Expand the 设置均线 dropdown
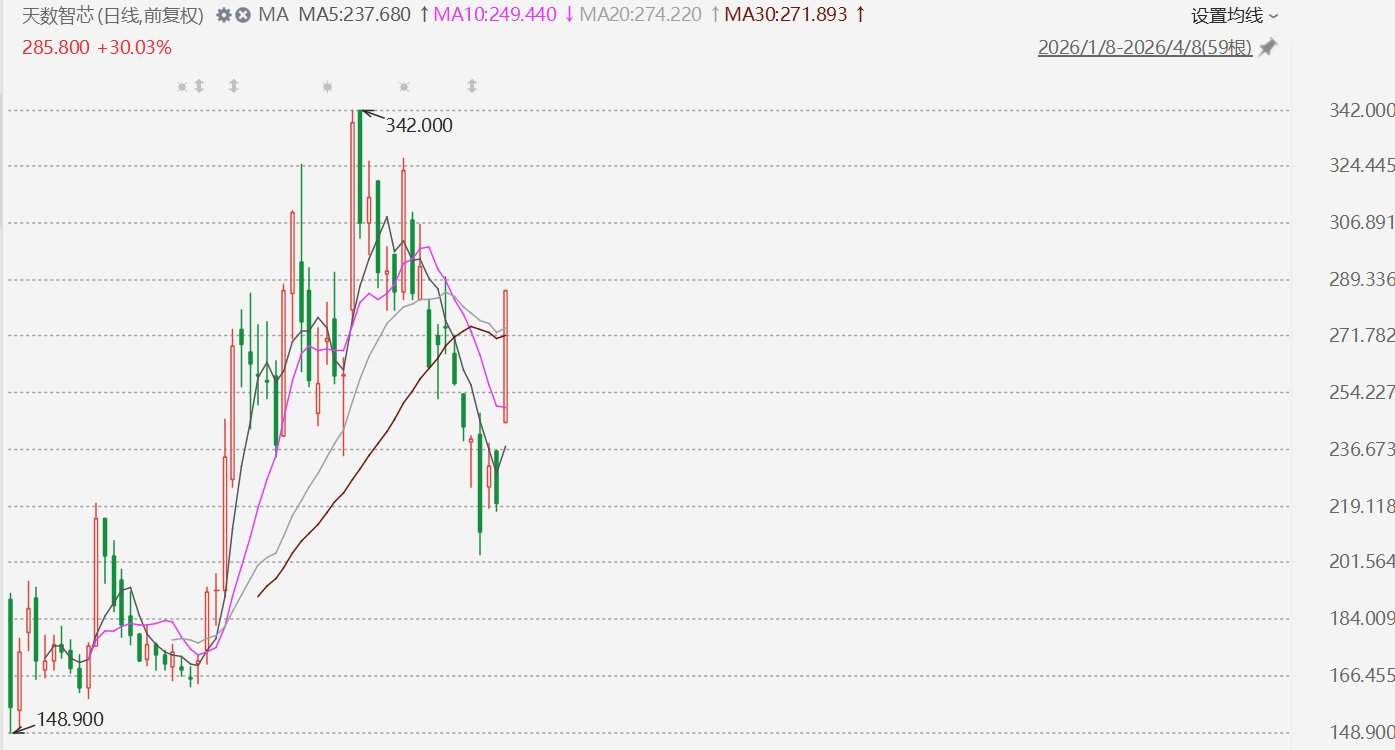Viewport: 1395px width, 750px height. pos(1234,16)
